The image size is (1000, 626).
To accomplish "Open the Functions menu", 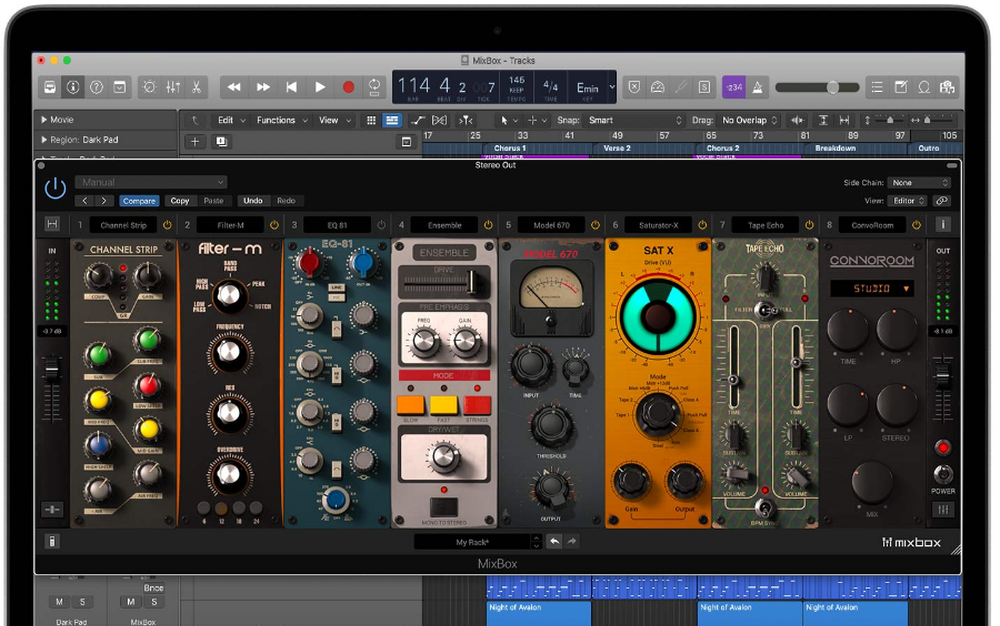I will pos(283,120).
